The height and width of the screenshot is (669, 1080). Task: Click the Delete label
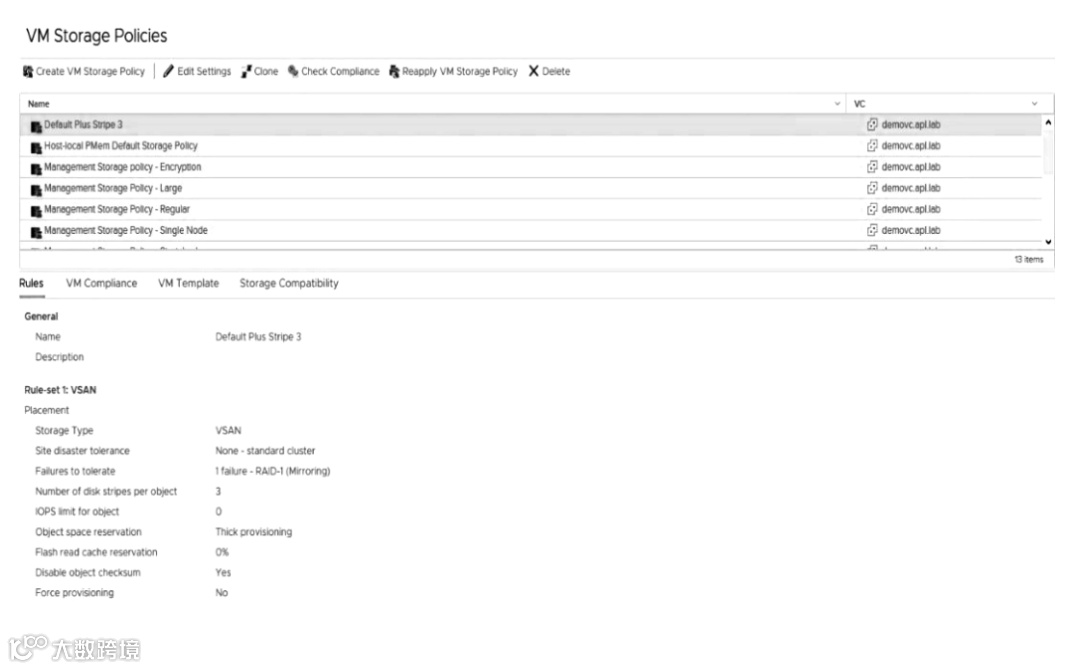pyautogui.click(x=556, y=72)
